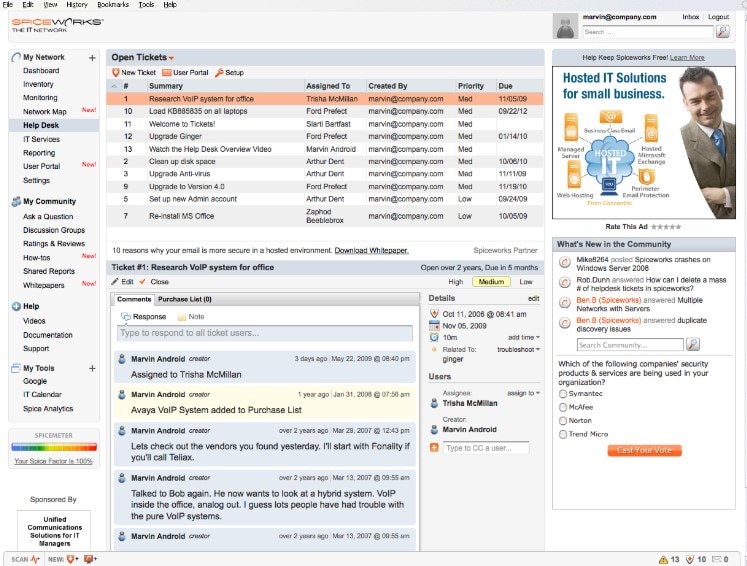This screenshot has height=566, width=747.
Task: Click the Type to CC a user field
Action: click(x=485, y=448)
